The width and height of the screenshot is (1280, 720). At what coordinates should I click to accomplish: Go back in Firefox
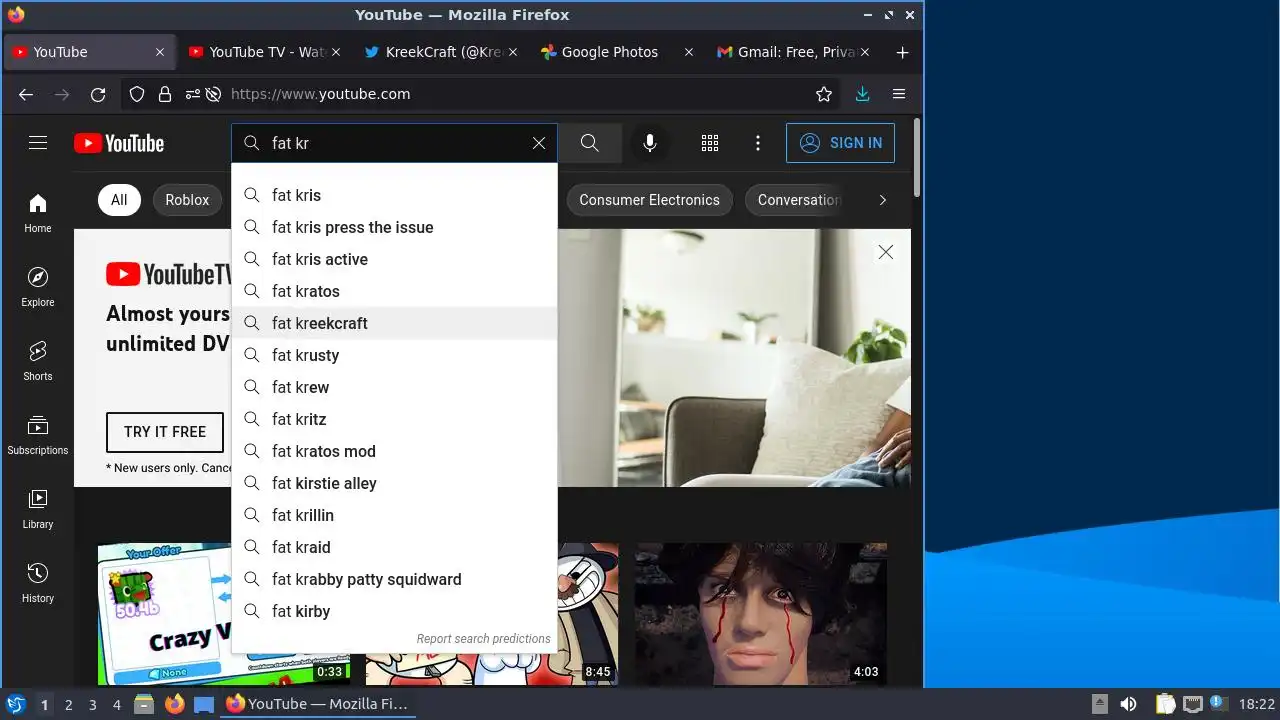tap(26, 94)
